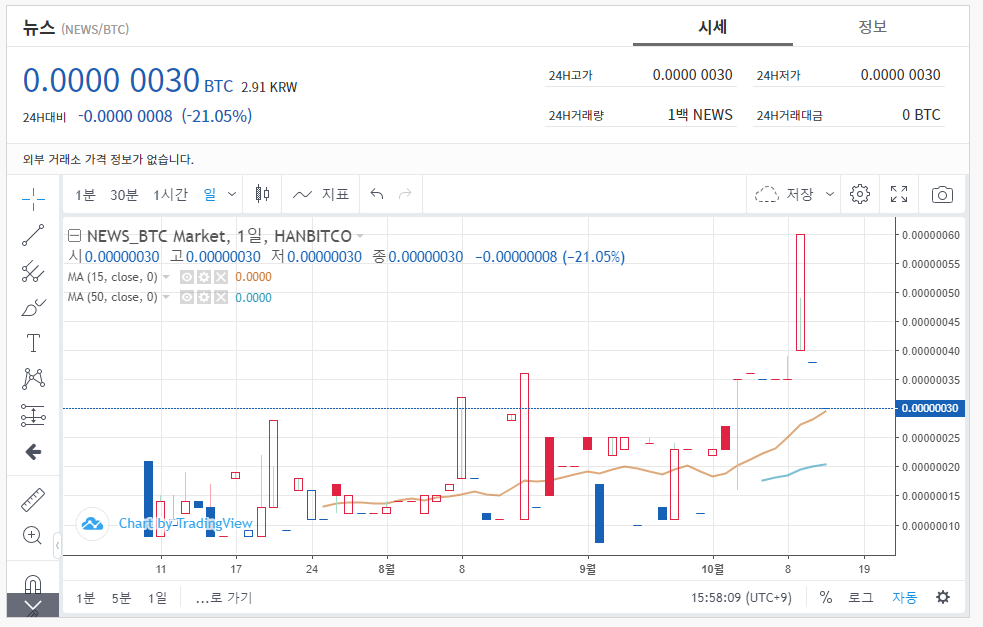Switch to the 정보 tab

pos(872,27)
